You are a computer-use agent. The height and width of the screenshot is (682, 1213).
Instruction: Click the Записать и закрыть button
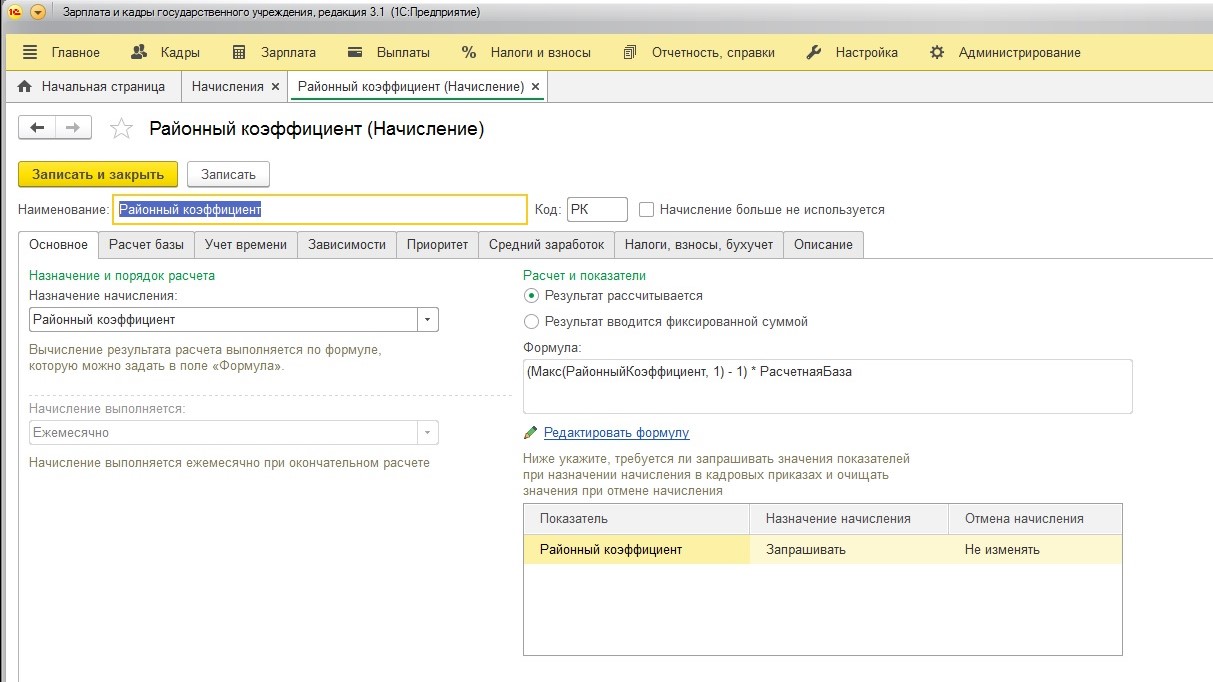(98, 174)
